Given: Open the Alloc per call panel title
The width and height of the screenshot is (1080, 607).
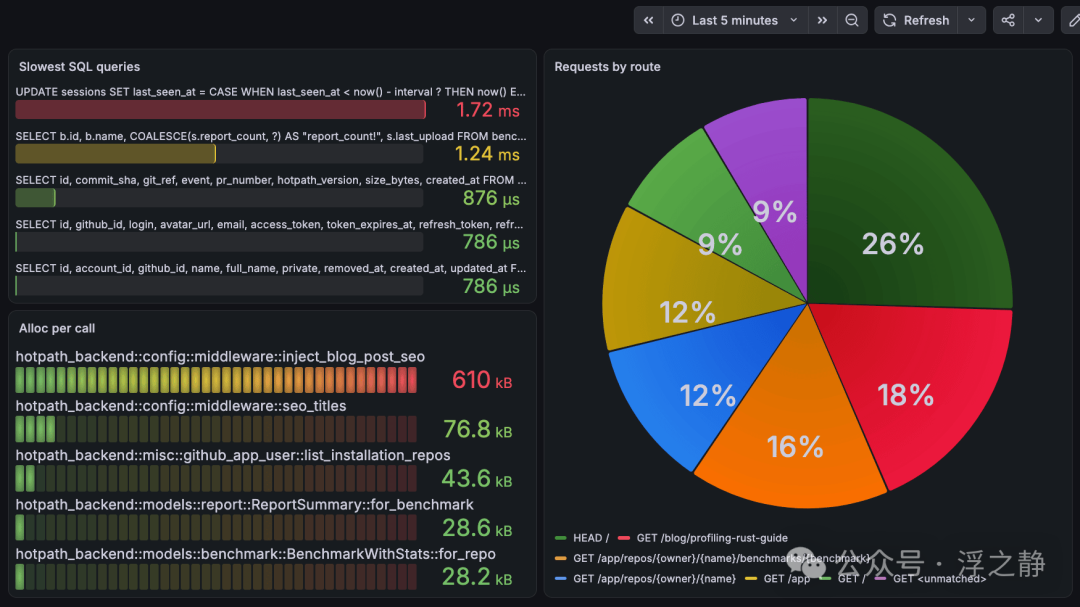Looking at the screenshot, I should (56, 329).
